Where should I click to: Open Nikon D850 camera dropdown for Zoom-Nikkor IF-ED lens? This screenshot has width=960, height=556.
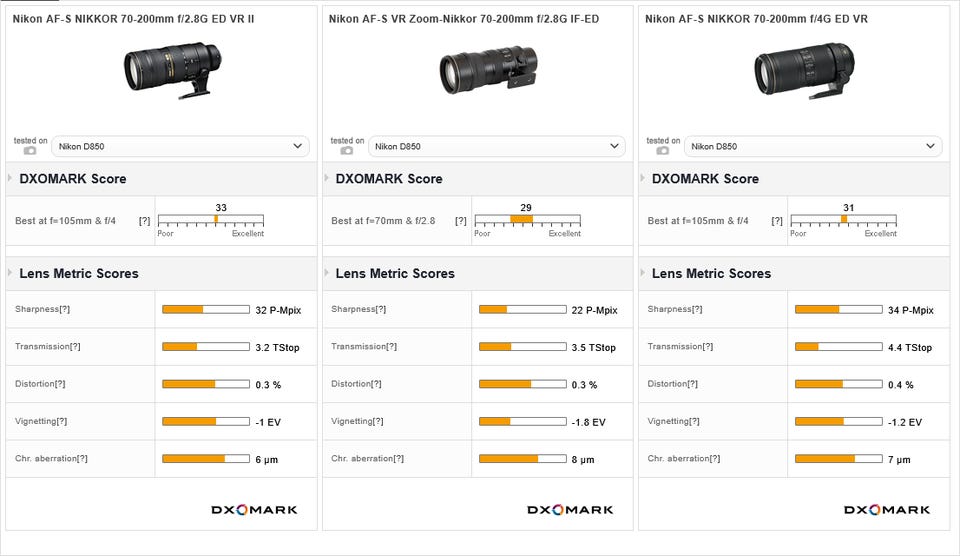click(496, 146)
